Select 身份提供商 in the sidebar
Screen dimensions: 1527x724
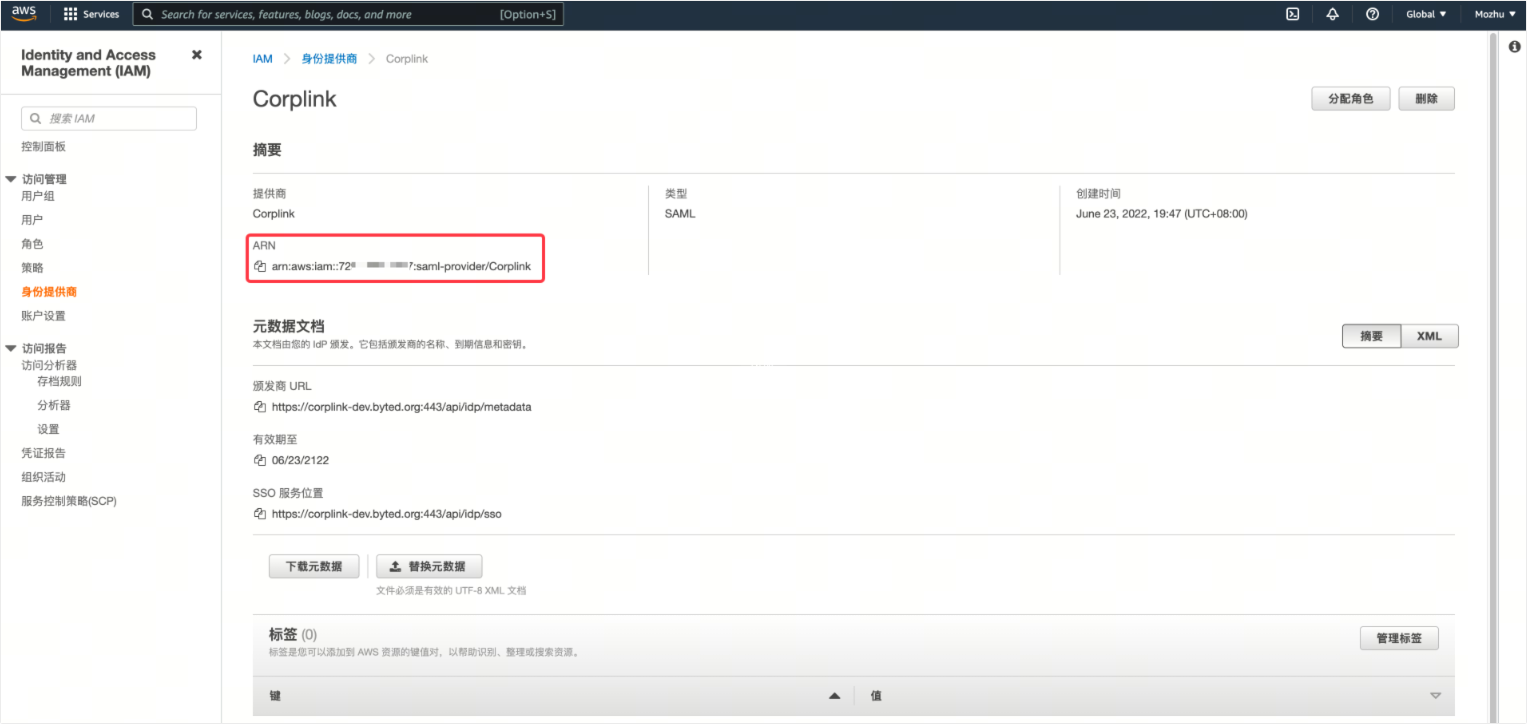pyautogui.click(x=49, y=292)
